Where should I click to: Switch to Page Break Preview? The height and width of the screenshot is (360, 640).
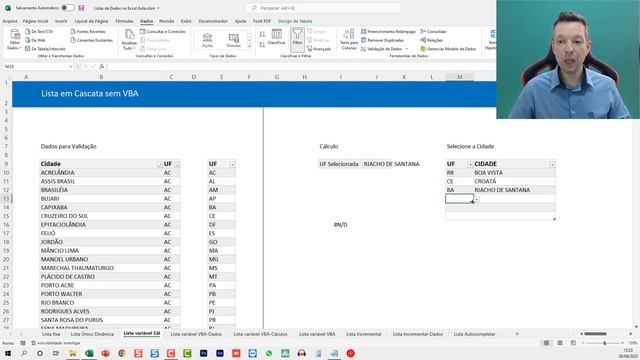(573, 343)
